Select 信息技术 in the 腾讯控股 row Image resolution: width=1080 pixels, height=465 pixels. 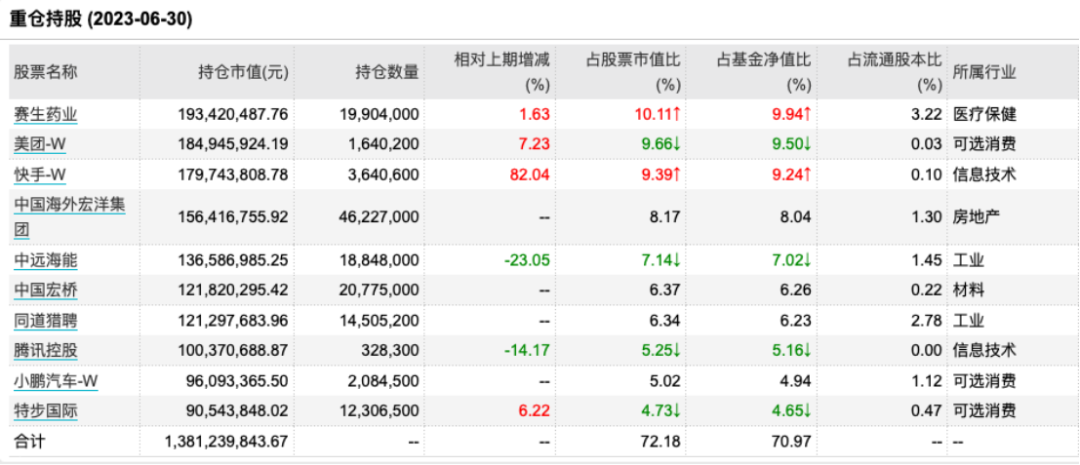coord(984,351)
